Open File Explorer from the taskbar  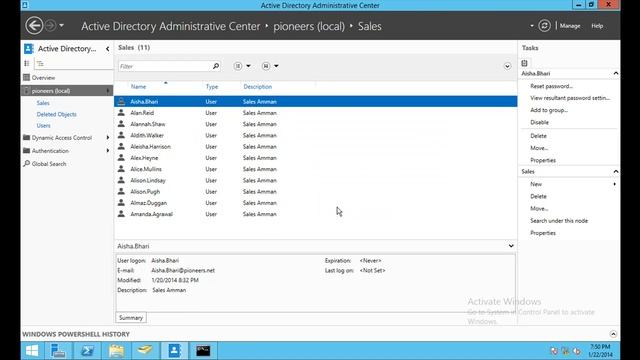(116, 351)
